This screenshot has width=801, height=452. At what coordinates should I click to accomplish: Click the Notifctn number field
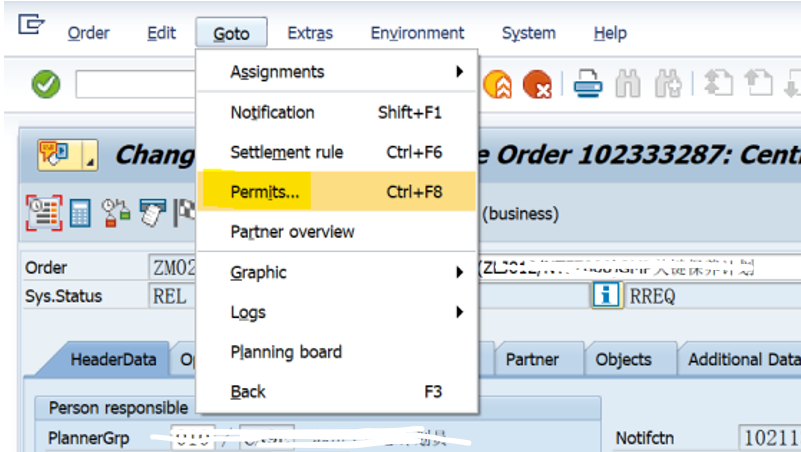pyautogui.click(x=770, y=438)
